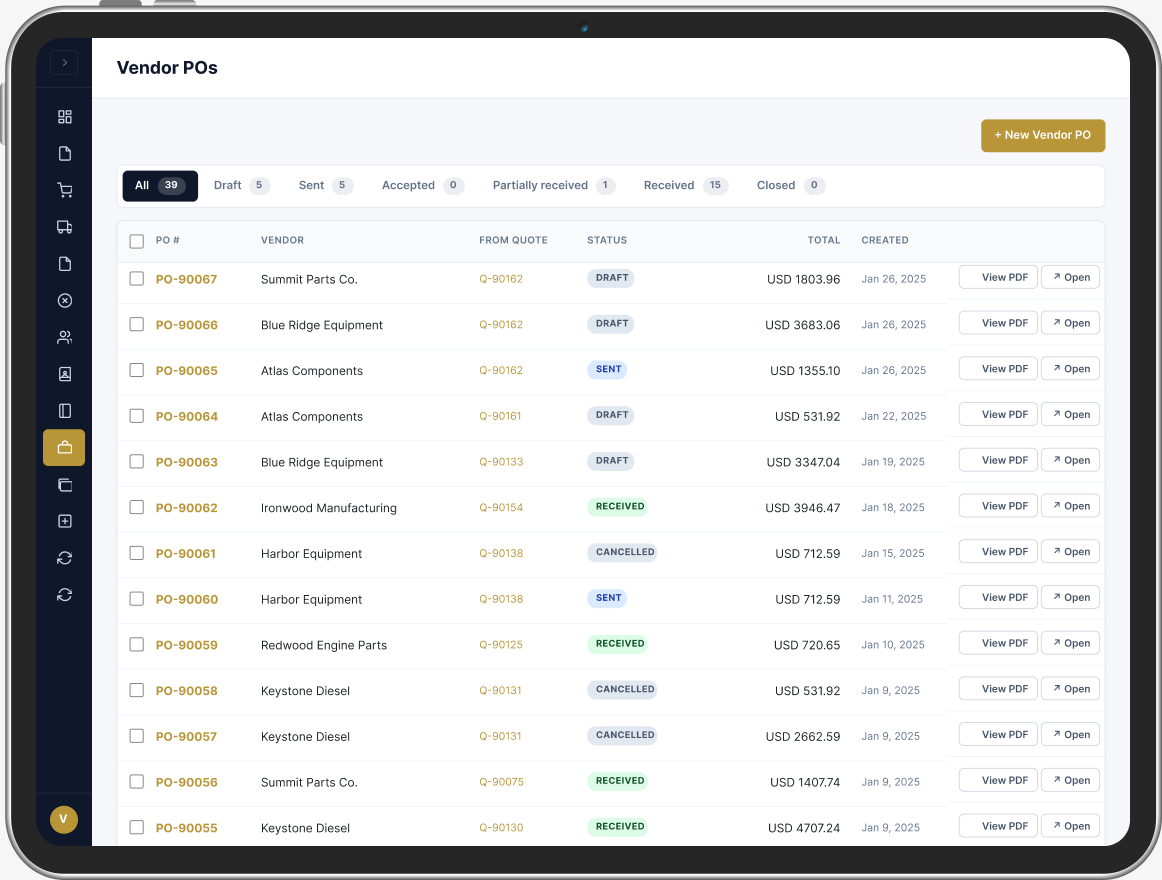
Task: Check the box for PO-90066
Action: point(136,324)
